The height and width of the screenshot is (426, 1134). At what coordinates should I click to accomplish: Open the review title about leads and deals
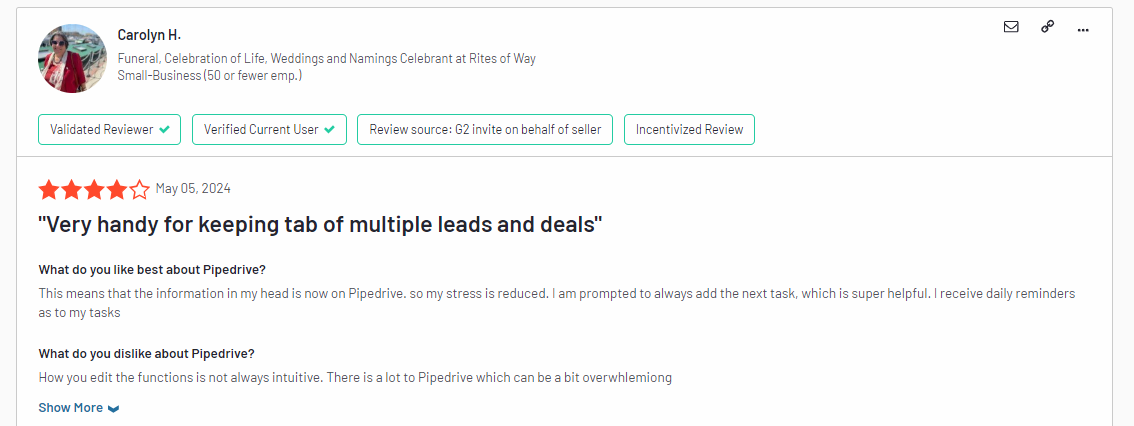point(320,225)
